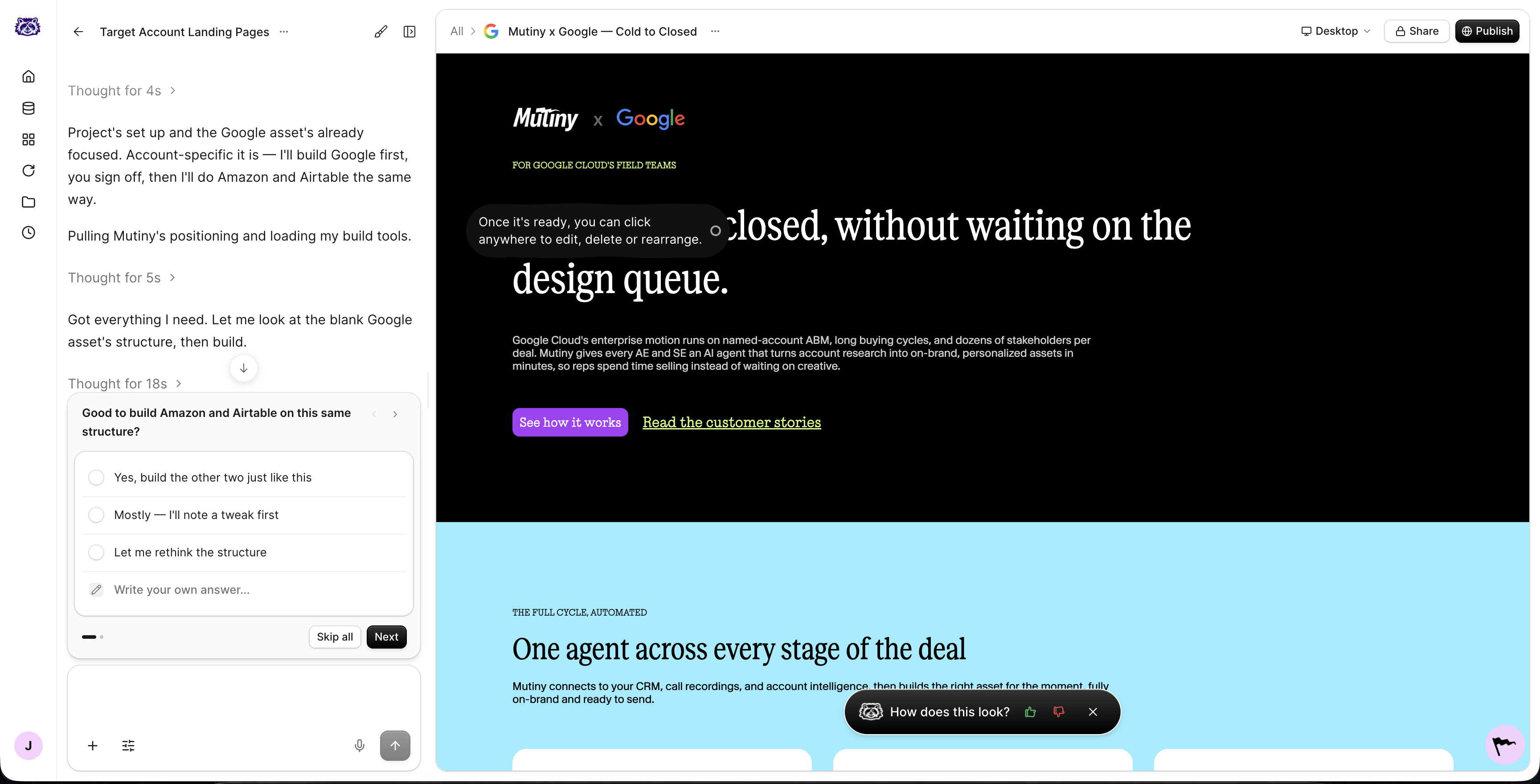This screenshot has width=1540, height=784.
Task: Click the Share button
Action: click(1417, 31)
